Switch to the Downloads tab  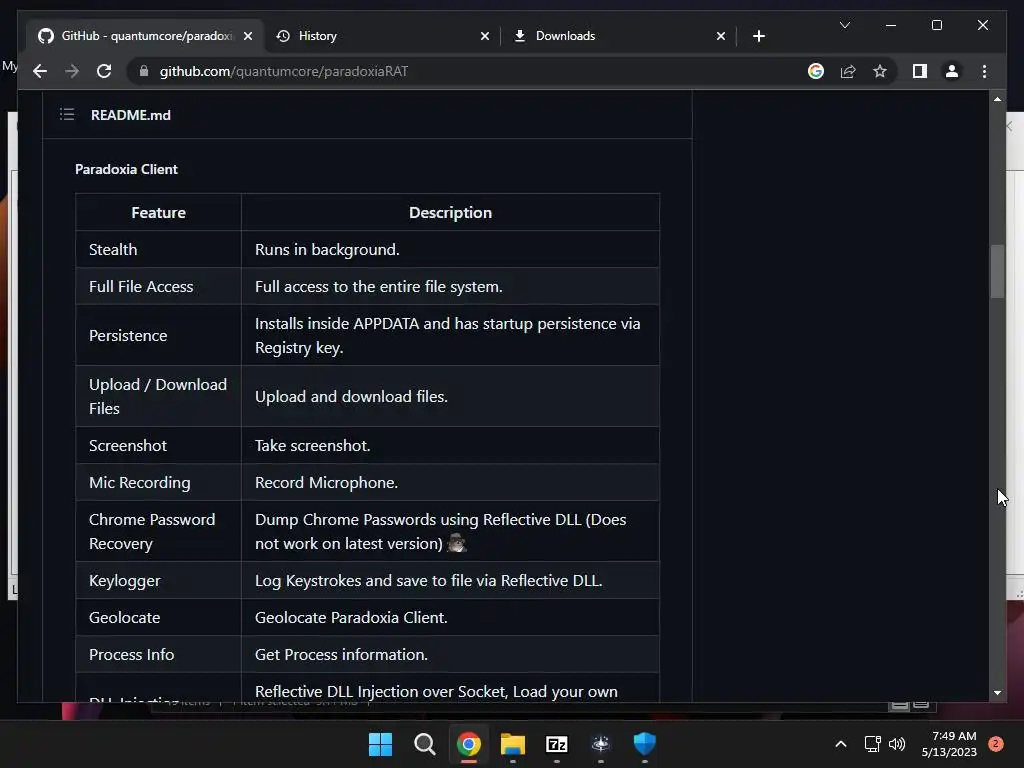[619, 36]
